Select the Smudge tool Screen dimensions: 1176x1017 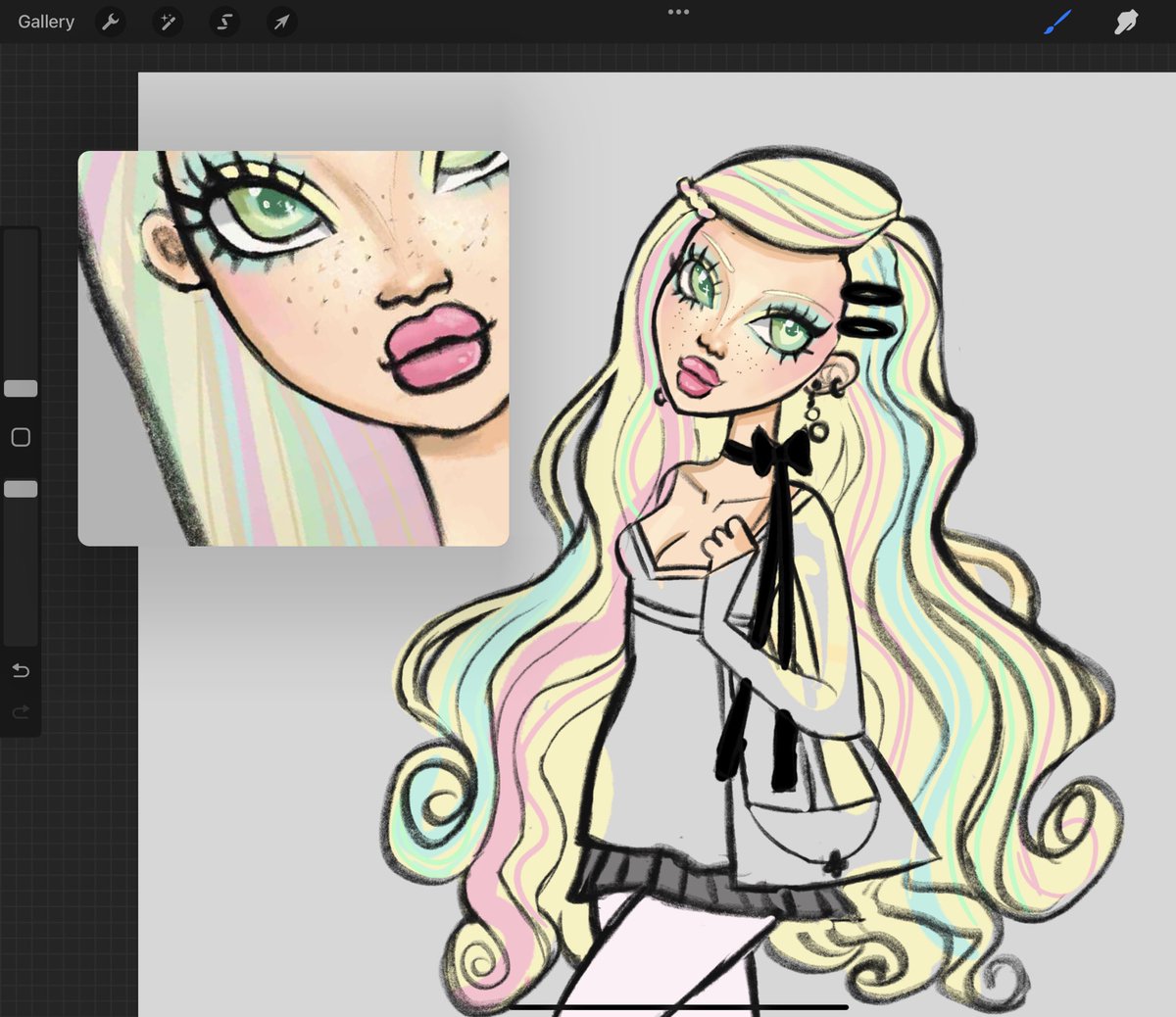point(1126,22)
